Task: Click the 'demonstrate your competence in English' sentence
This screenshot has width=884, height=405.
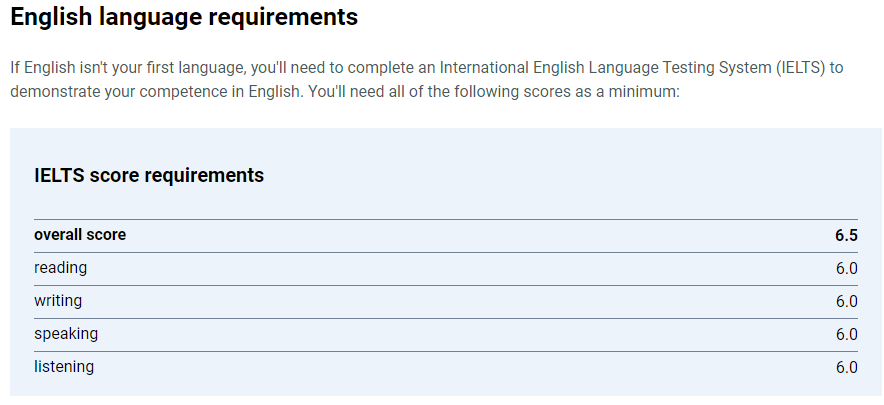Action: (x=156, y=92)
